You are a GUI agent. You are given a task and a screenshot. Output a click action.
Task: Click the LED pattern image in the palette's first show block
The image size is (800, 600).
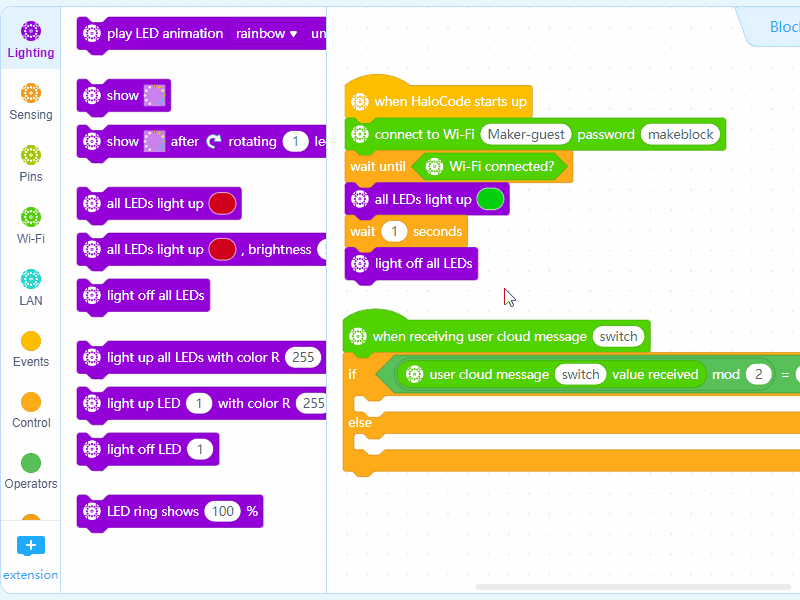[154, 95]
